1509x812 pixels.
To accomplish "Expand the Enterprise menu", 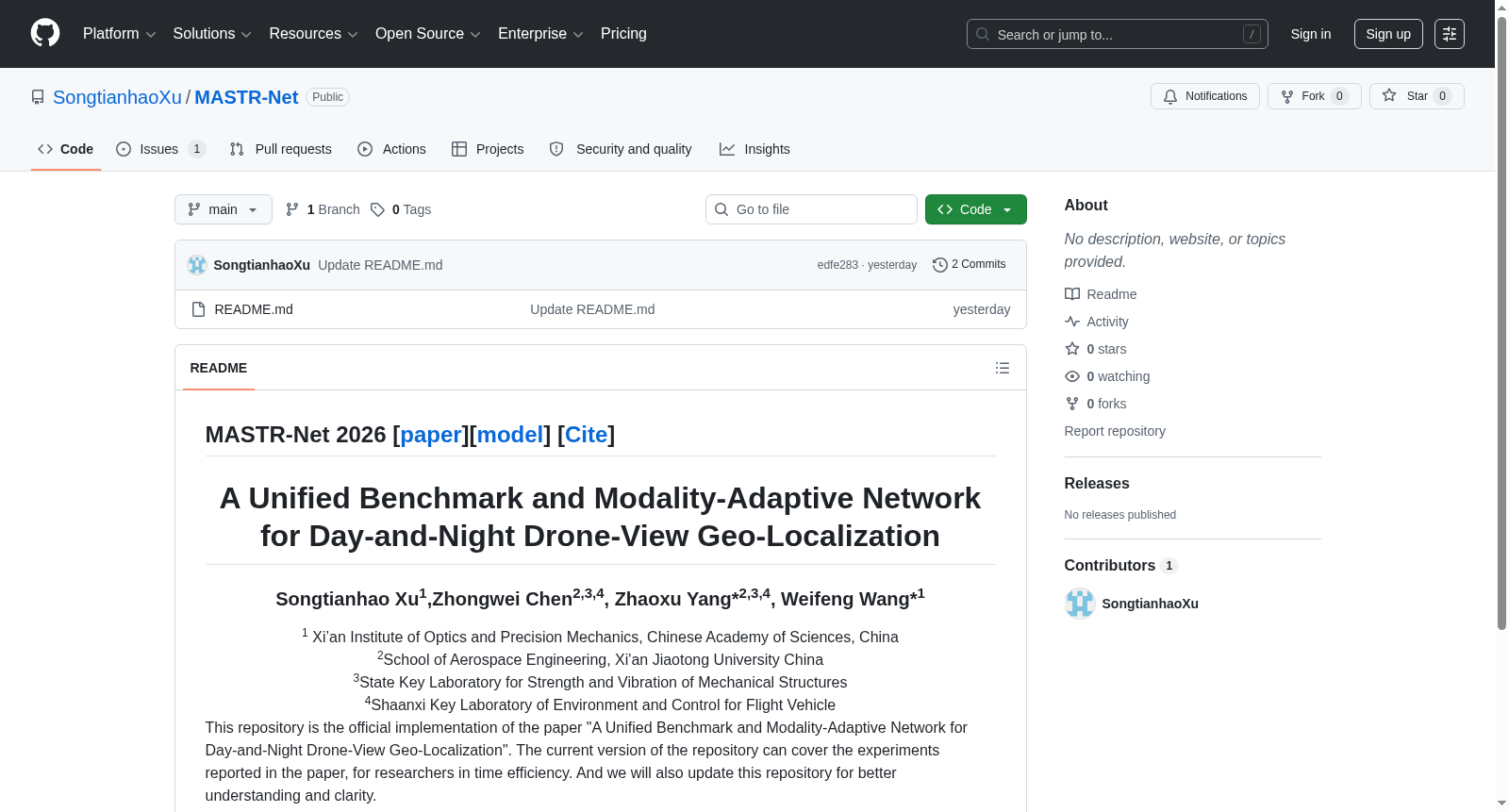I will [540, 34].
